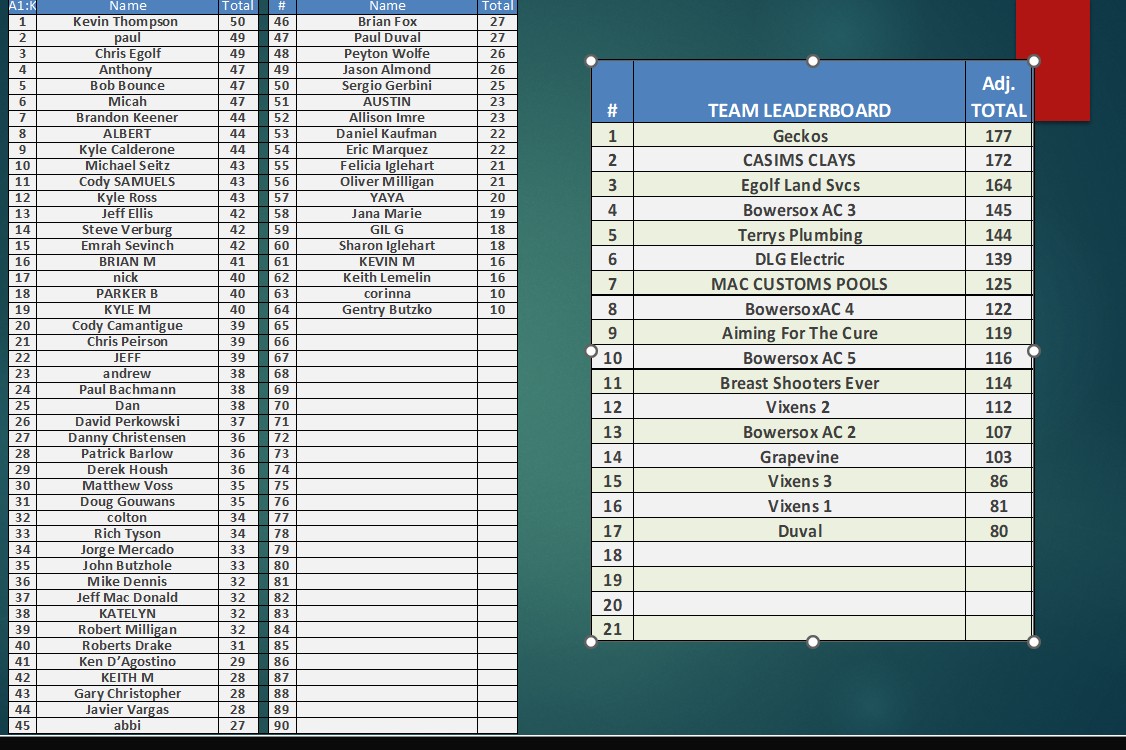
Task: Click the left-middle resize handle of leaderboard
Action: click(x=591, y=351)
